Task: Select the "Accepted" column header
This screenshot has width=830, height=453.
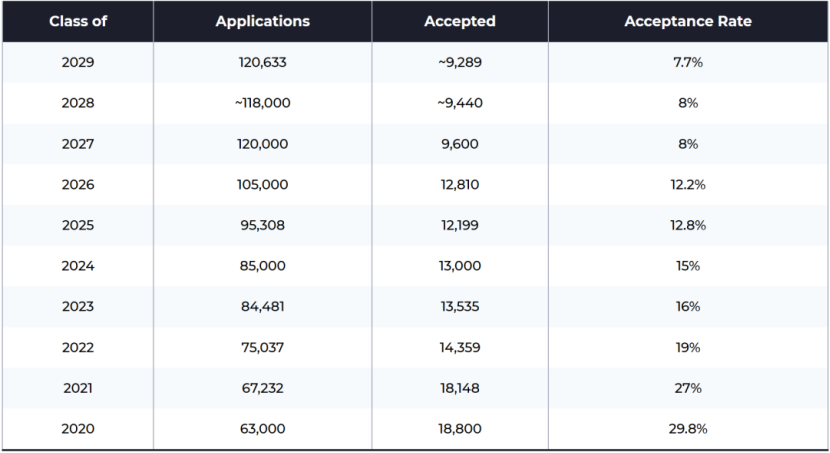Action: click(x=459, y=21)
